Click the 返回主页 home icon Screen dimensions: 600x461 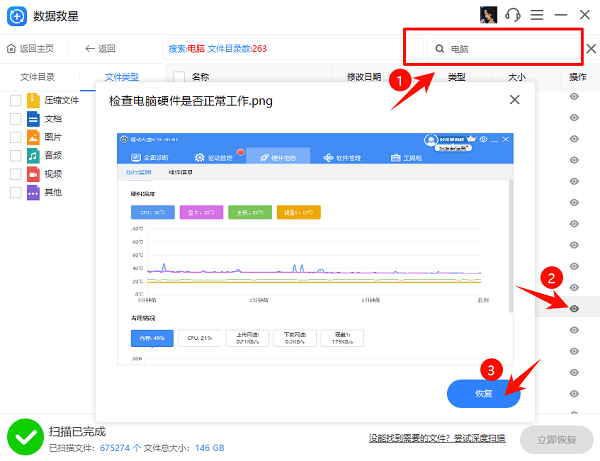point(12,48)
